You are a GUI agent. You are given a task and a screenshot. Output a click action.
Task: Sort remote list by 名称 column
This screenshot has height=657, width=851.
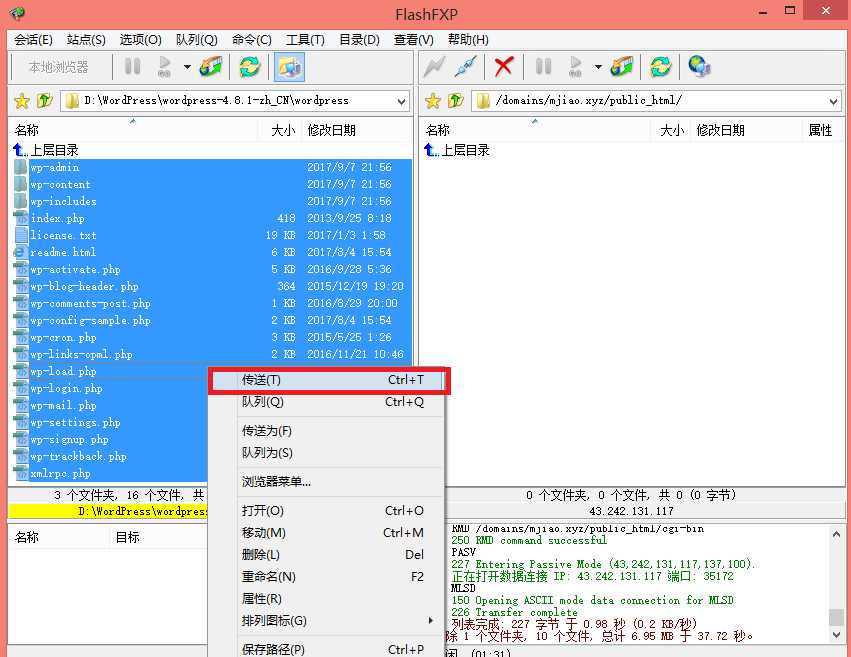tap(535, 130)
